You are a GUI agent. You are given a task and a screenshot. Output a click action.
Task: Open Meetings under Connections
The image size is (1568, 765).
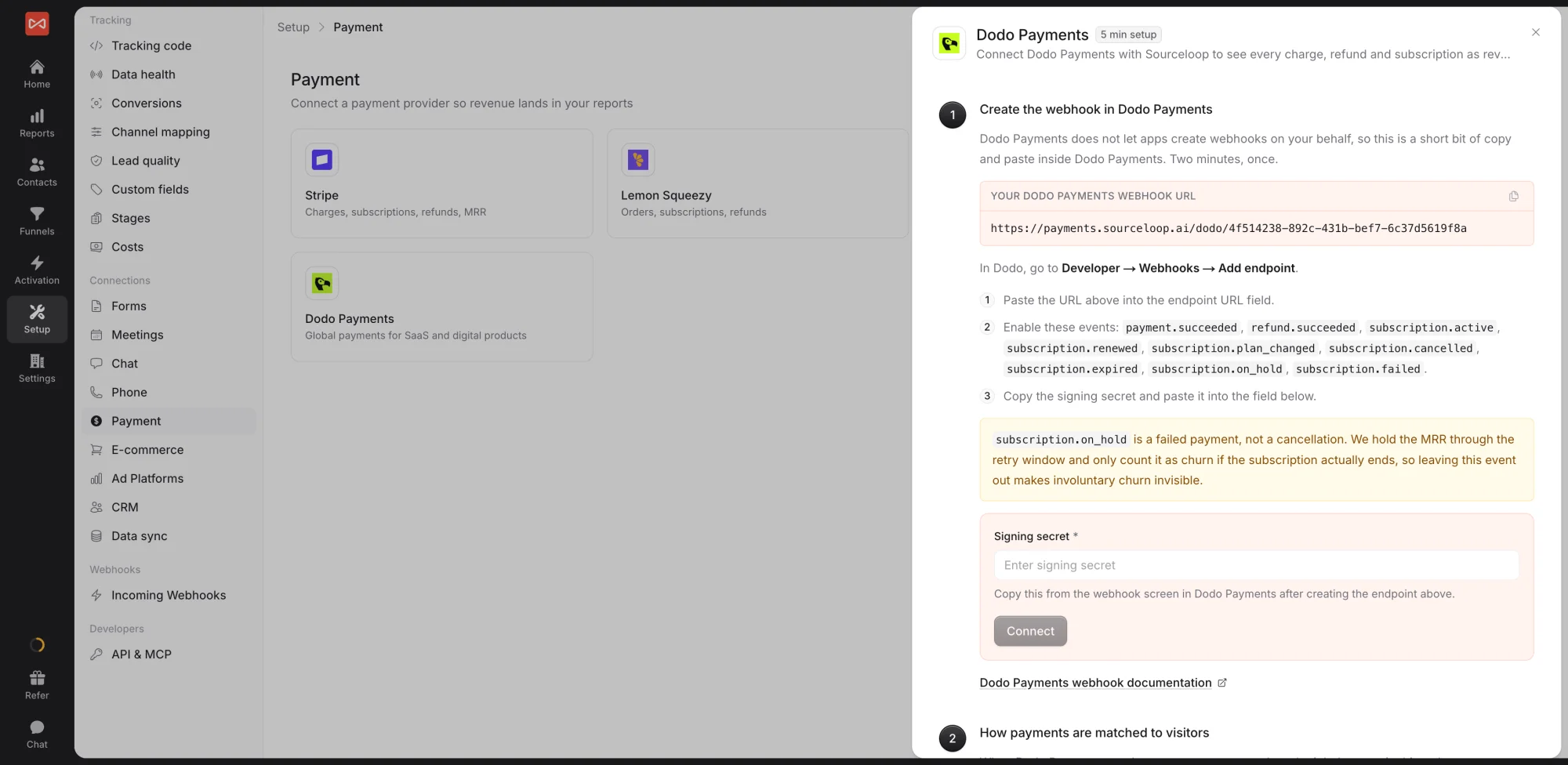coord(169,335)
